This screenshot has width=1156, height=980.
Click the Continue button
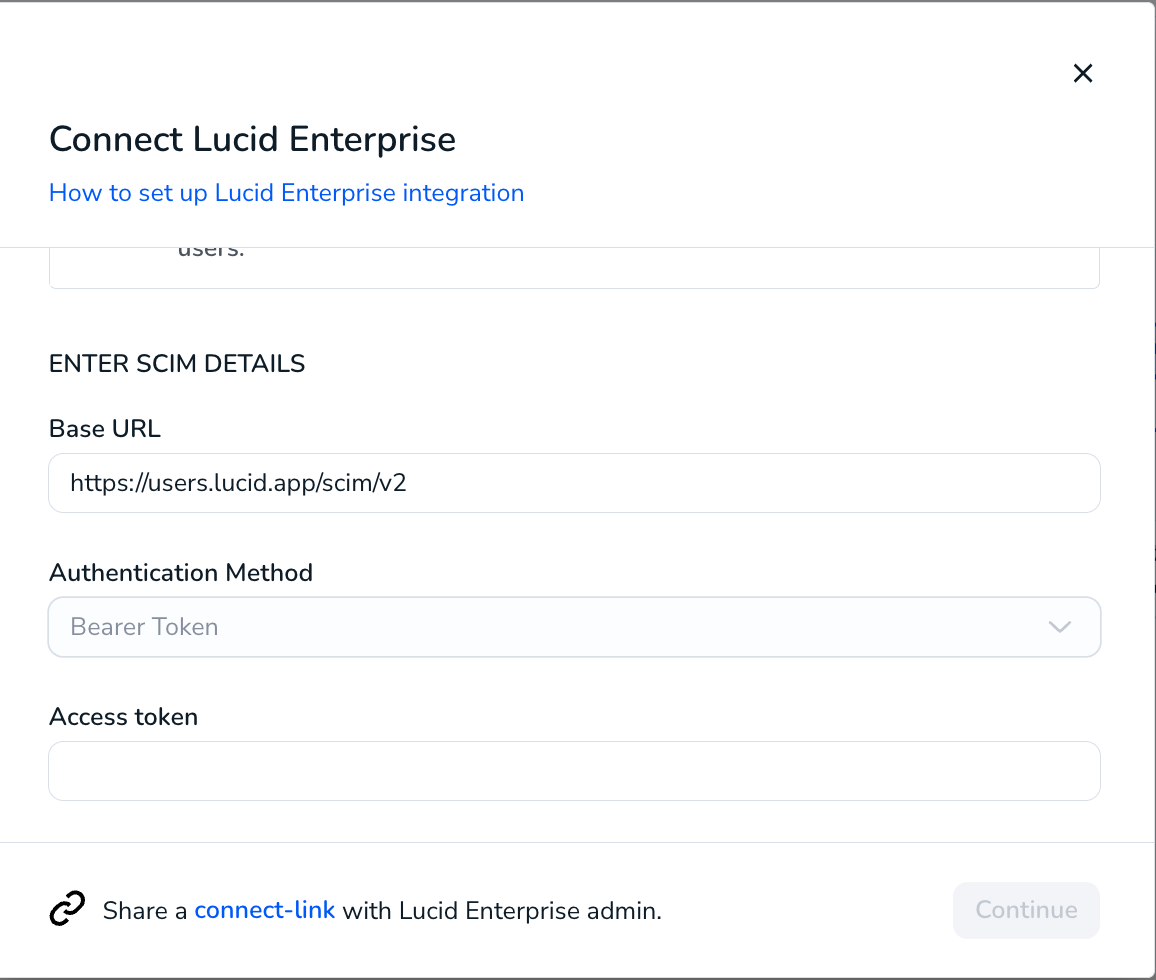click(x=1026, y=910)
